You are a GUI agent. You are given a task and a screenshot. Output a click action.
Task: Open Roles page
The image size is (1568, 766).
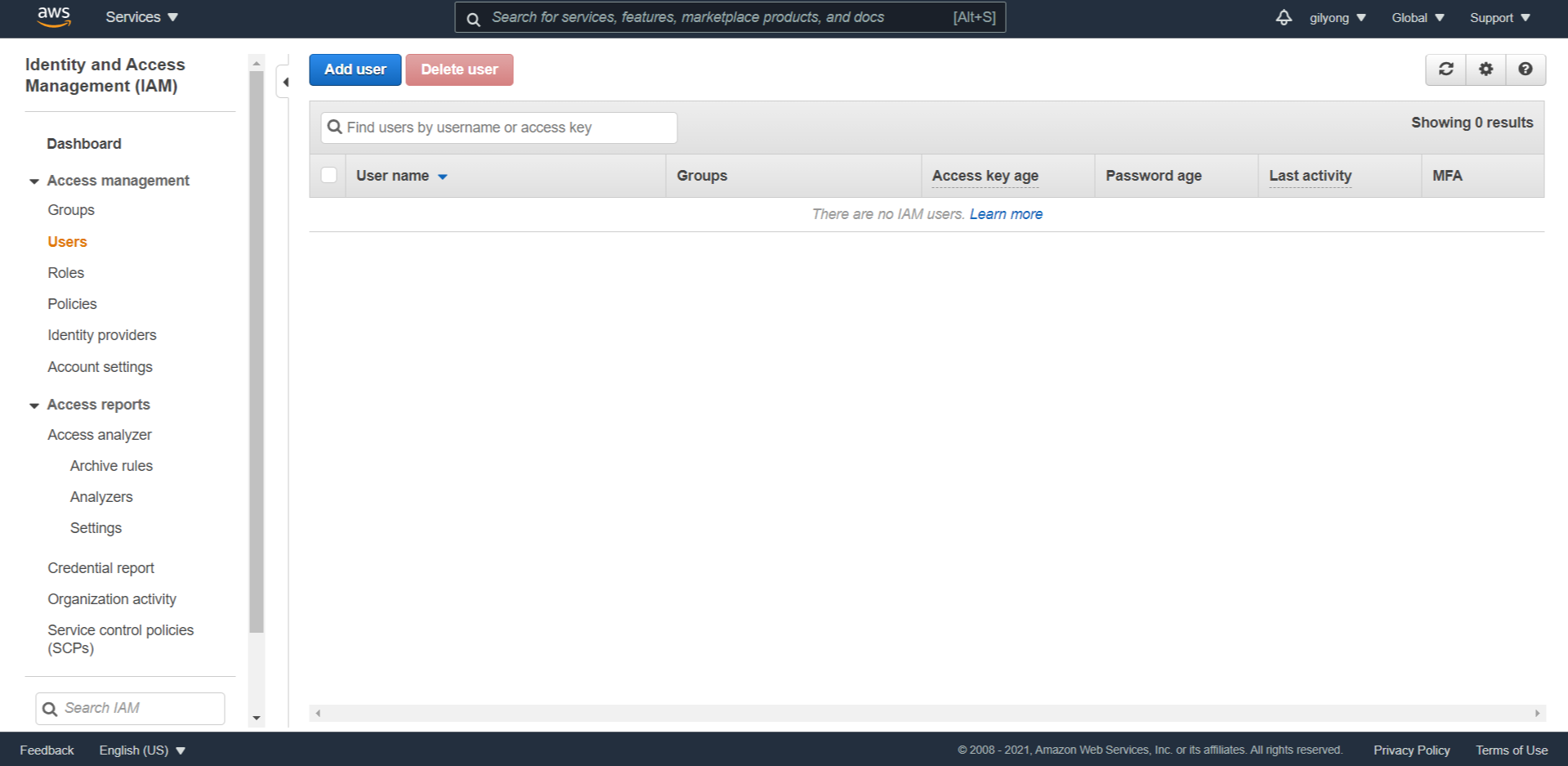(65, 273)
